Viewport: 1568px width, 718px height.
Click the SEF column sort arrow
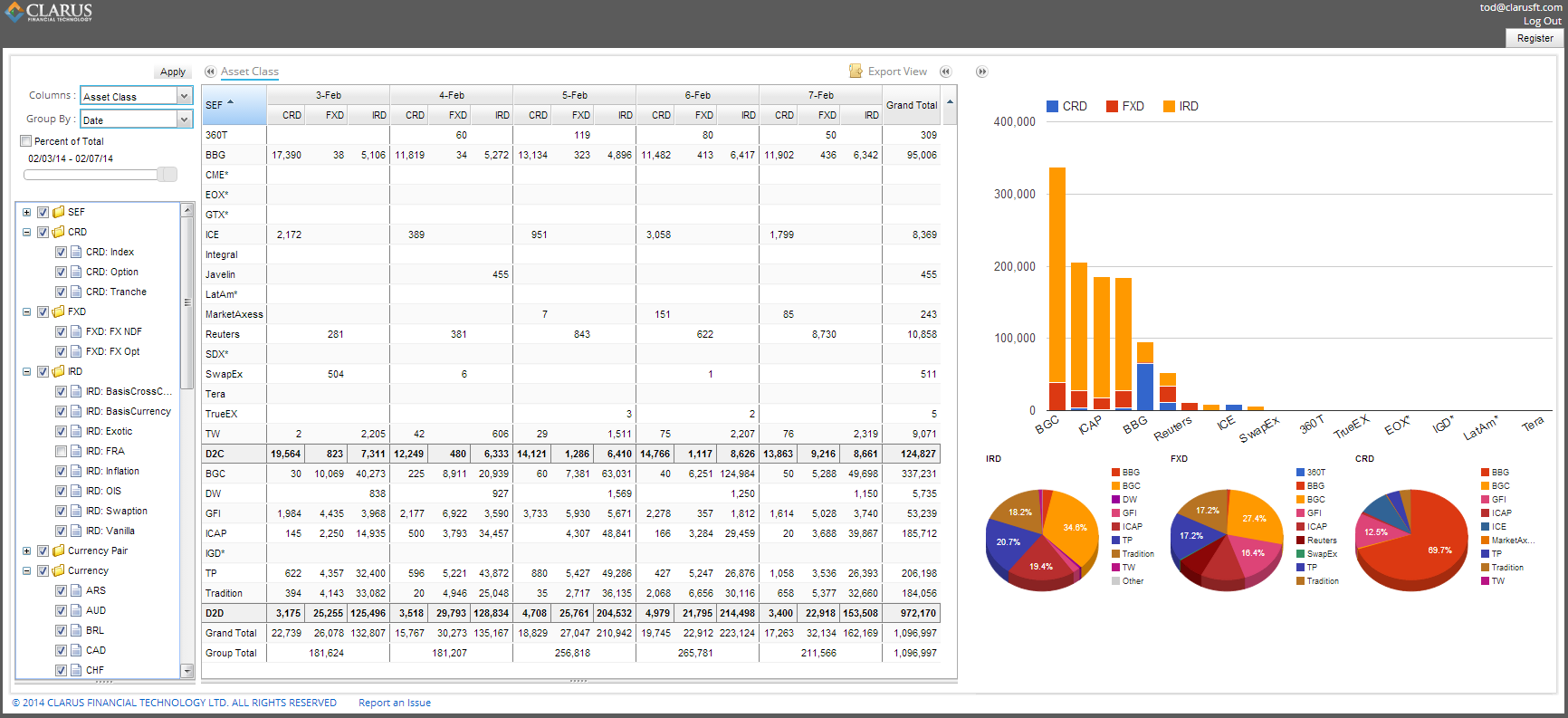pyautogui.click(x=230, y=102)
